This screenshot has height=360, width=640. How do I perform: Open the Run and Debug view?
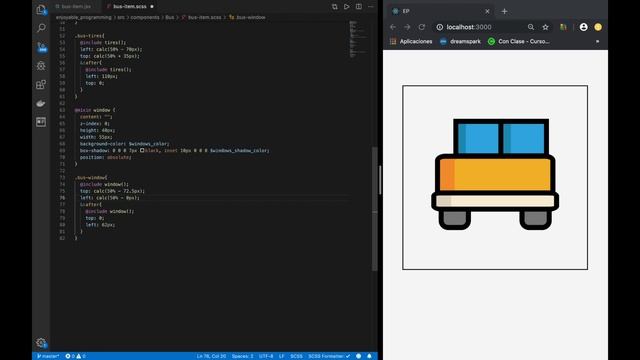pos(41,66)
